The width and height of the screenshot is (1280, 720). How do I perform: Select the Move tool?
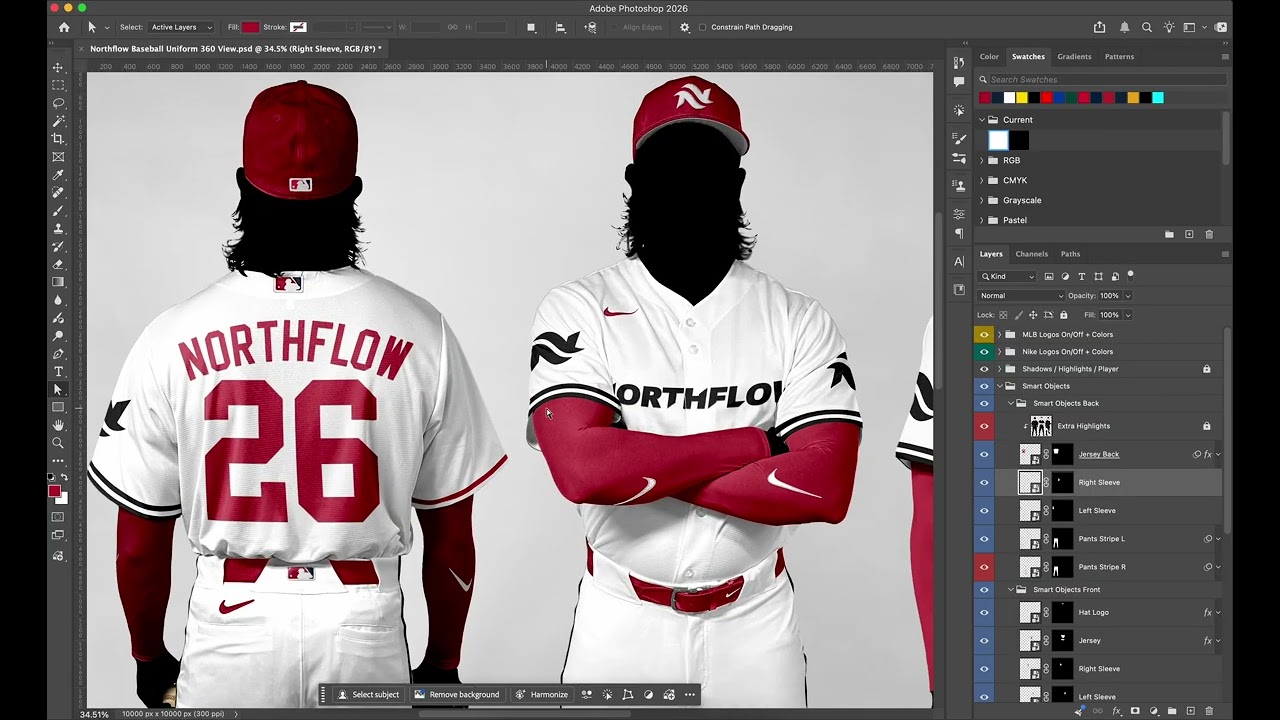(x=58, y=67)
